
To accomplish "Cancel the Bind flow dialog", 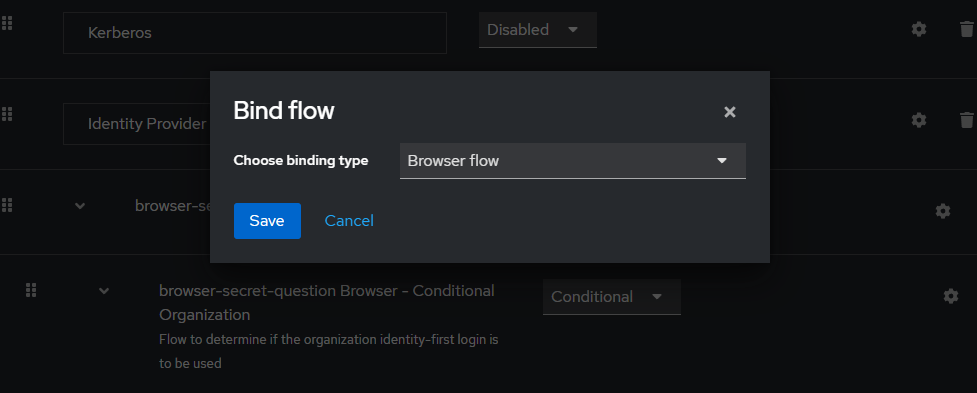I will pos(349,220).
